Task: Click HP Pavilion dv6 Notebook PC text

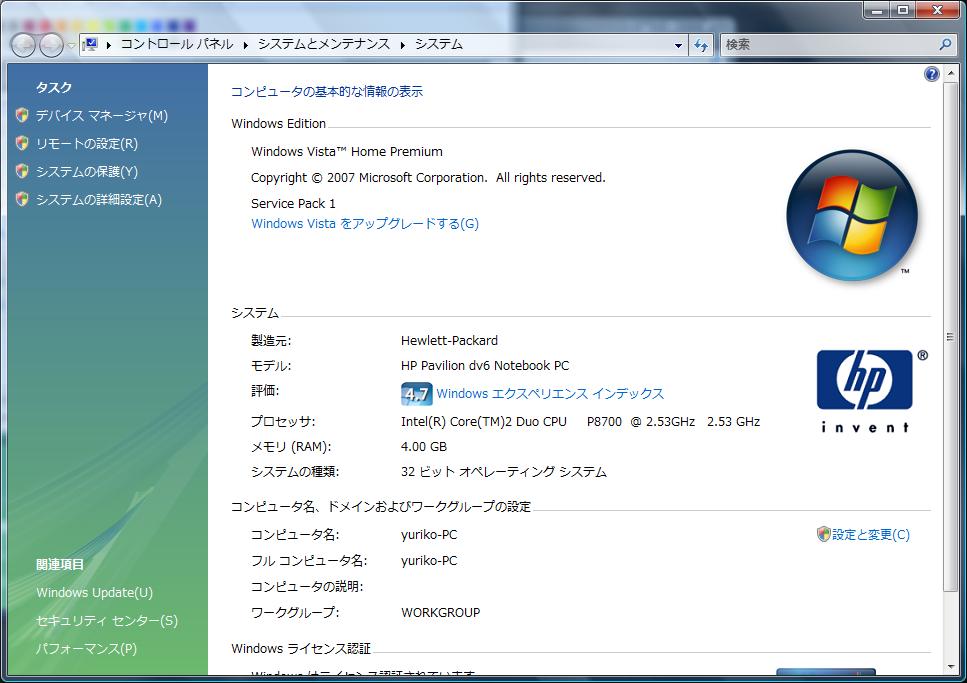Action: point(485,365)
